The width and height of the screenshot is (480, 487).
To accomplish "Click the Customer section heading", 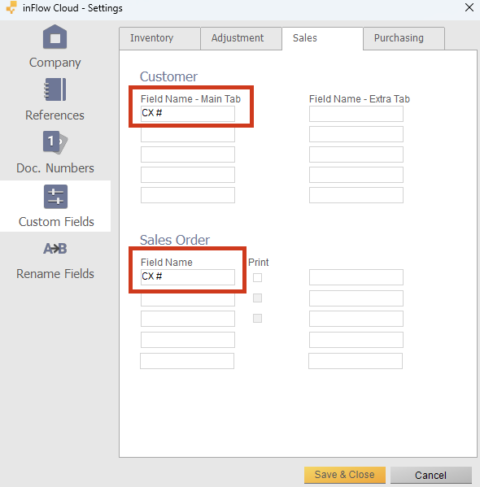I will tap(169, 77).
